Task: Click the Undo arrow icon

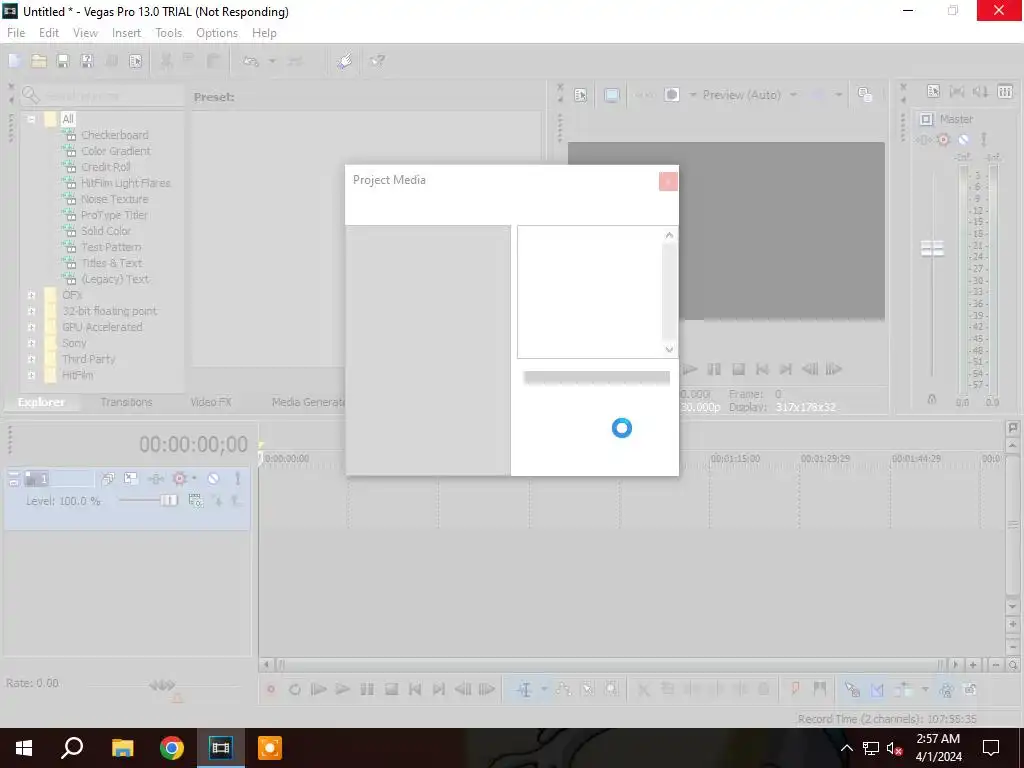Action: [x=251, y=61]
